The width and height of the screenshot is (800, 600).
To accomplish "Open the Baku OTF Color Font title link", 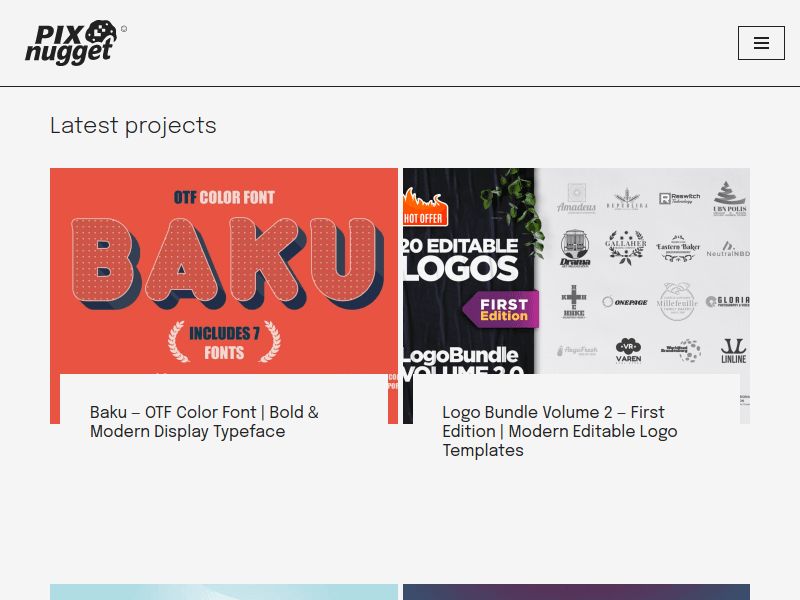I will tap(204, 422).
